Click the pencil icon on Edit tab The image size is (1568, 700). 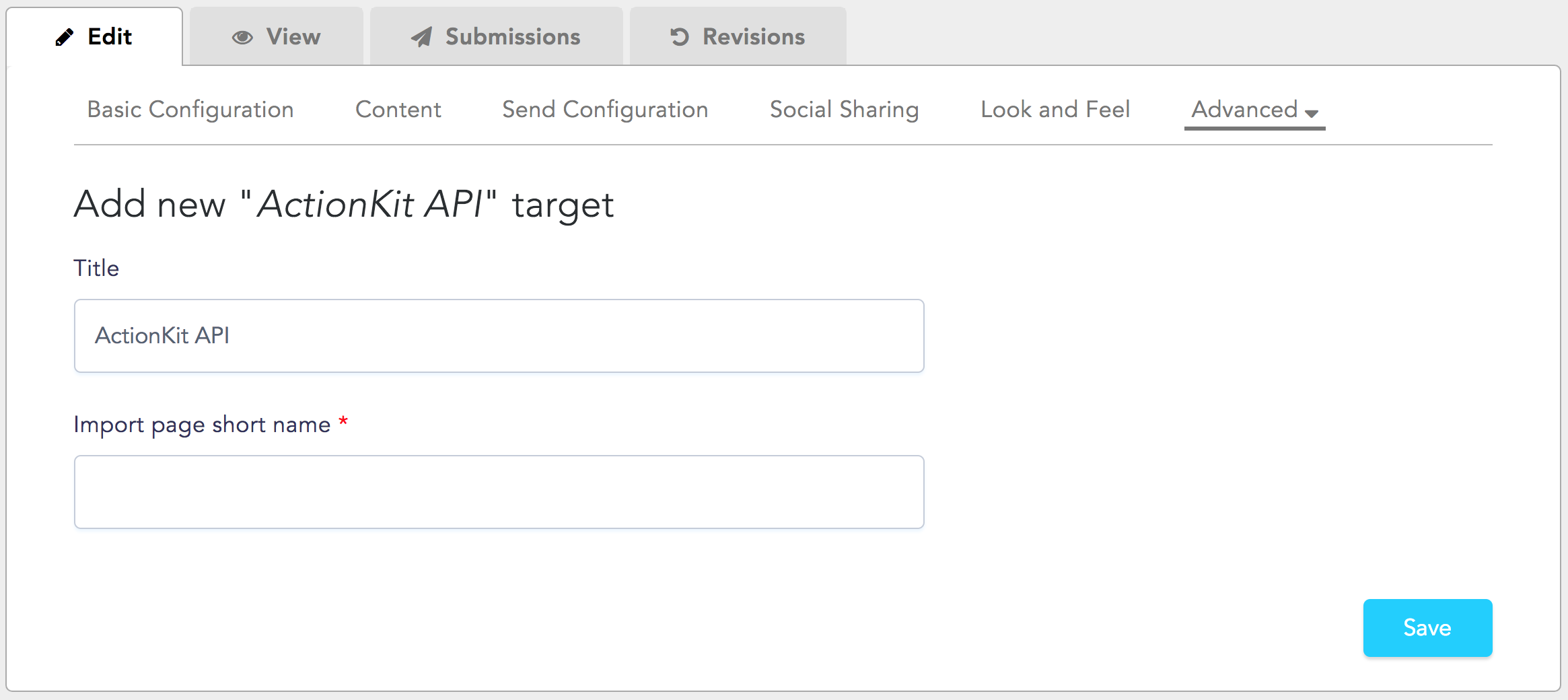(65, 37)
